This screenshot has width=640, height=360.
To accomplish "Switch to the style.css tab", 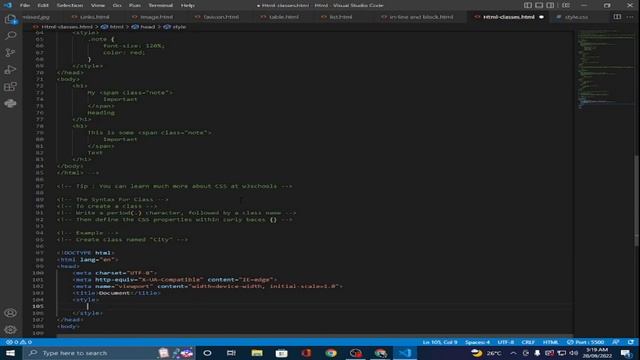I will point(576,17).
